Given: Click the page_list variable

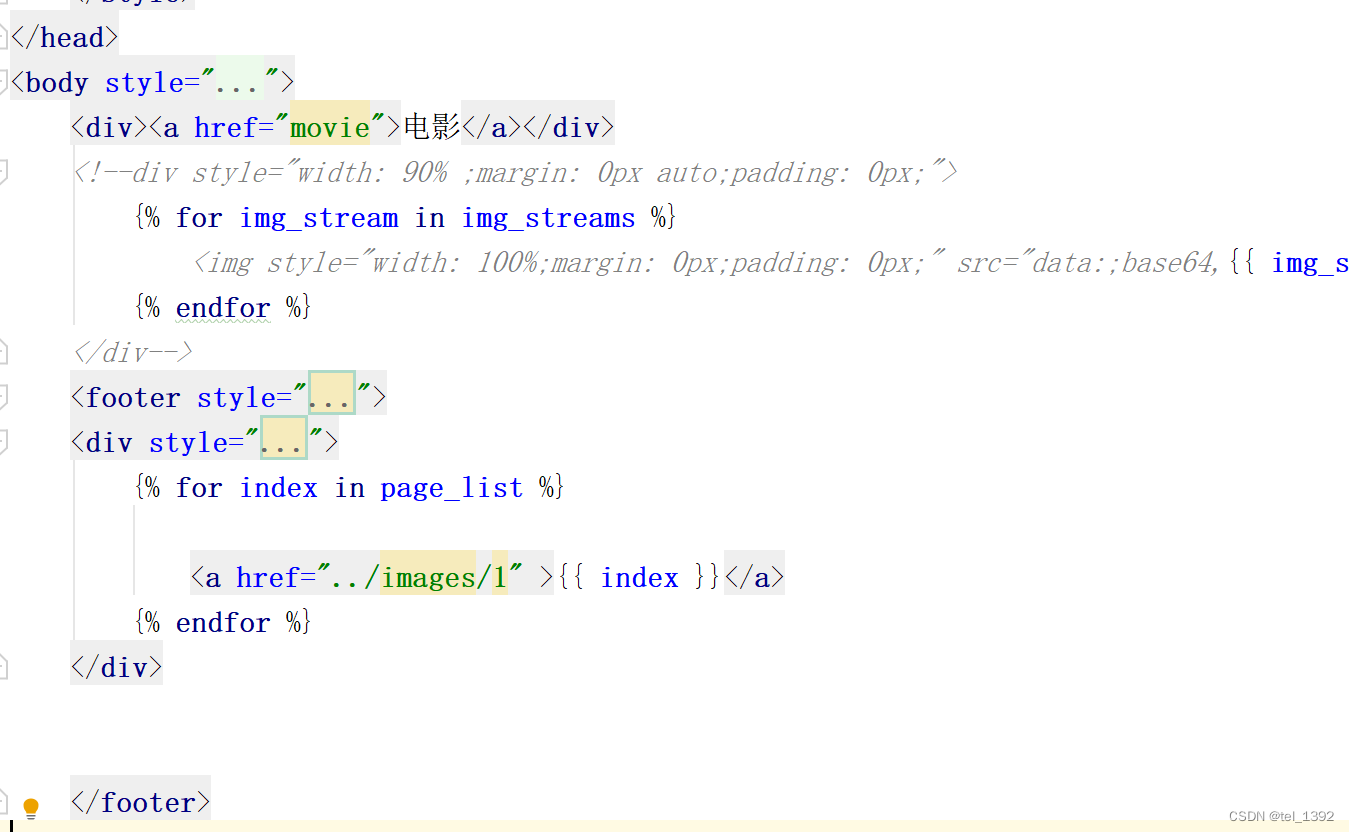Looking at the screenshot, I should coord(451,488).
